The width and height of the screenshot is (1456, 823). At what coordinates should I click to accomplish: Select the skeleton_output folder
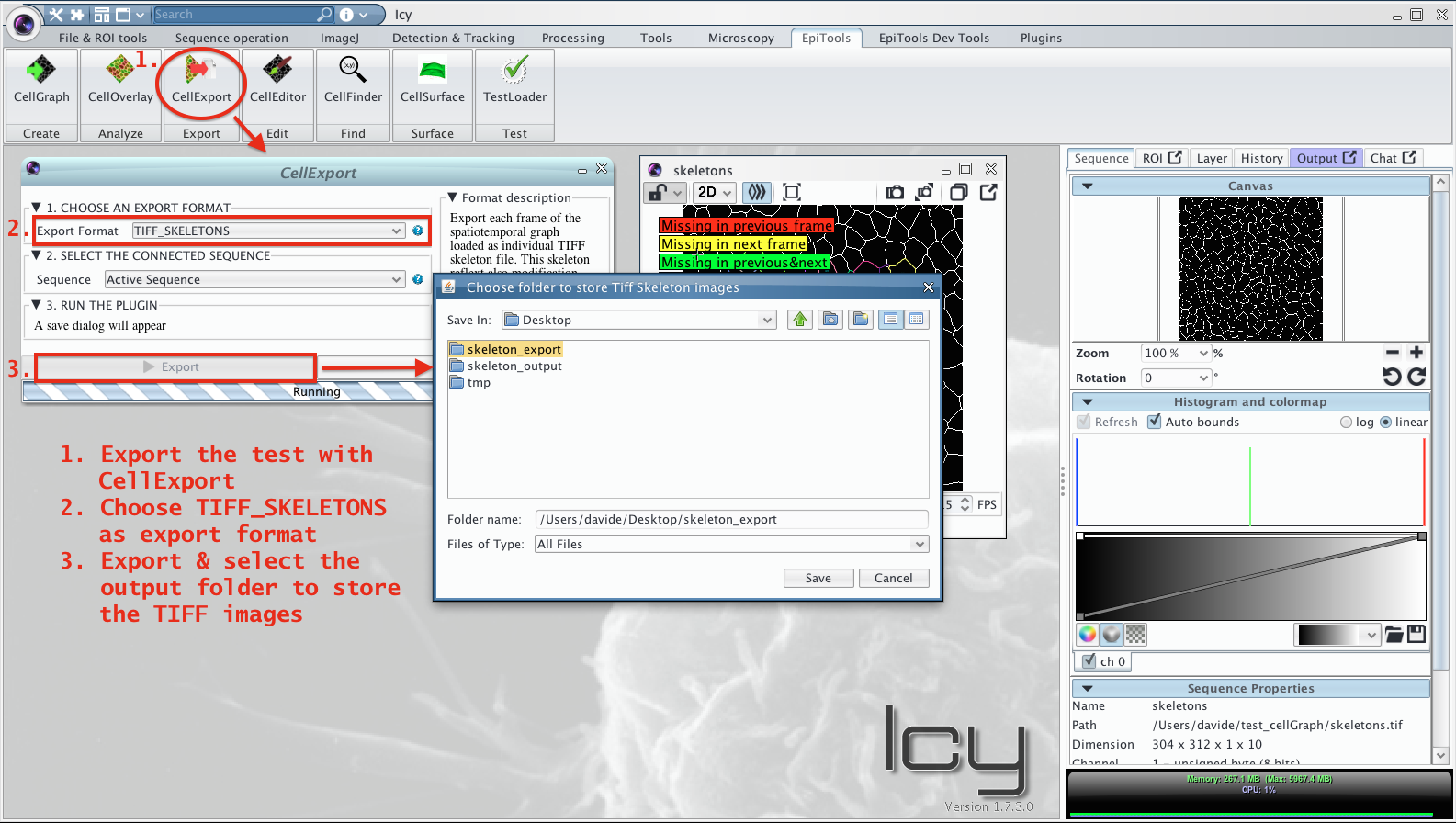click(505, 366)
